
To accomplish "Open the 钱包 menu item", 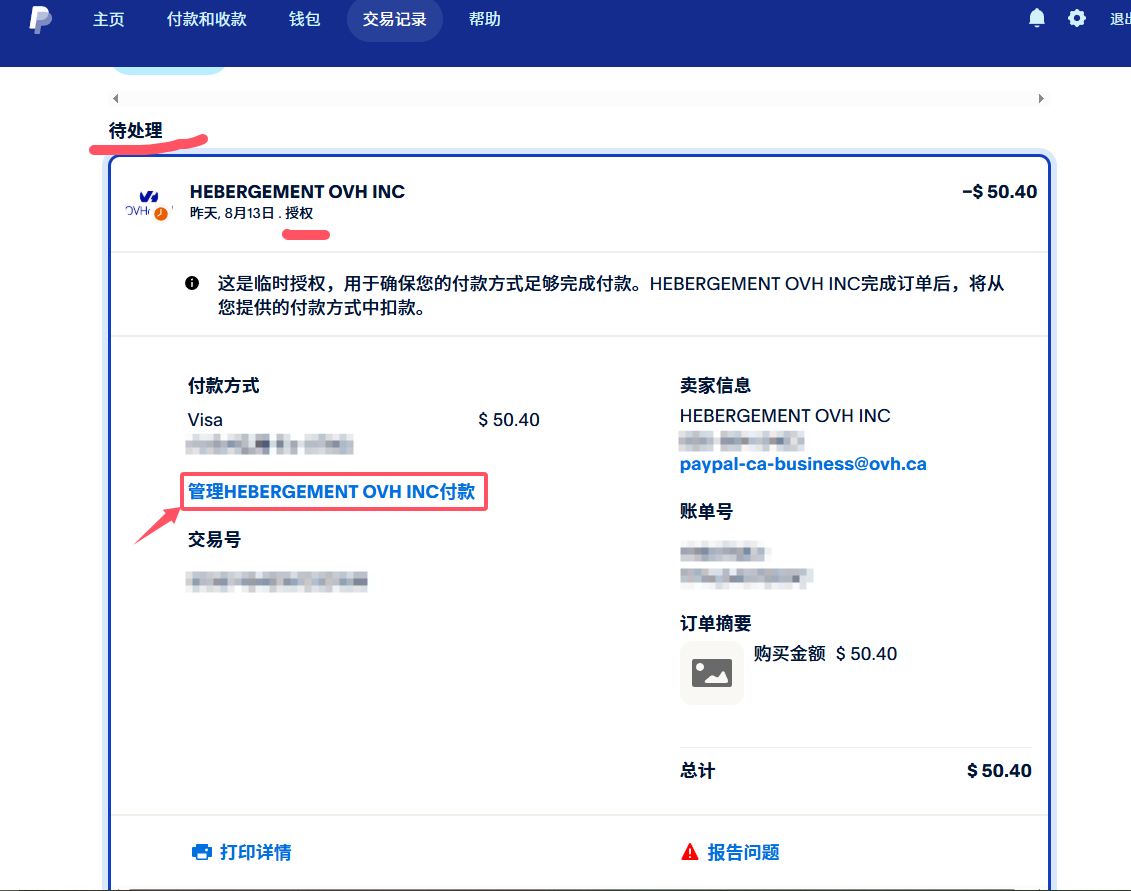I will click(x=304, y=19).
